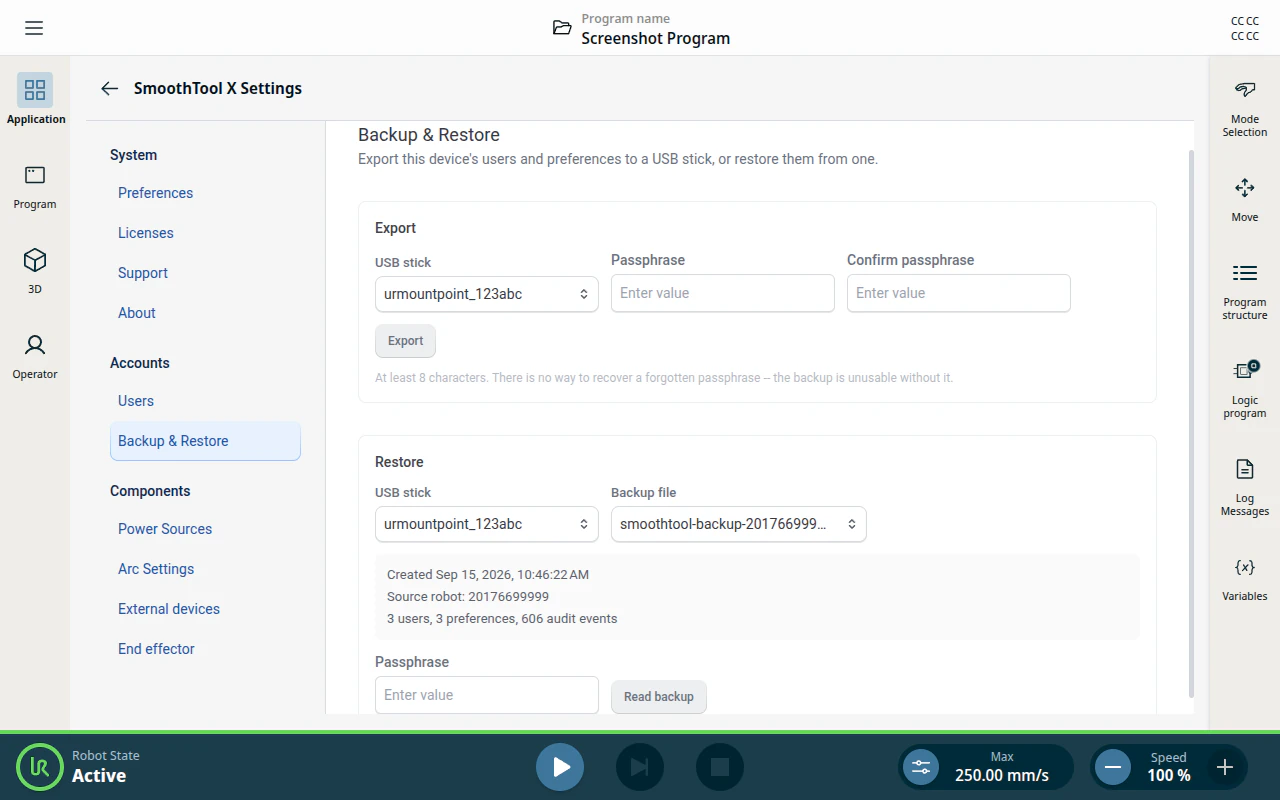Increase speed with the plus button
The image size is (1280, 800).
pyautogui.click(x=1225, y=767)
